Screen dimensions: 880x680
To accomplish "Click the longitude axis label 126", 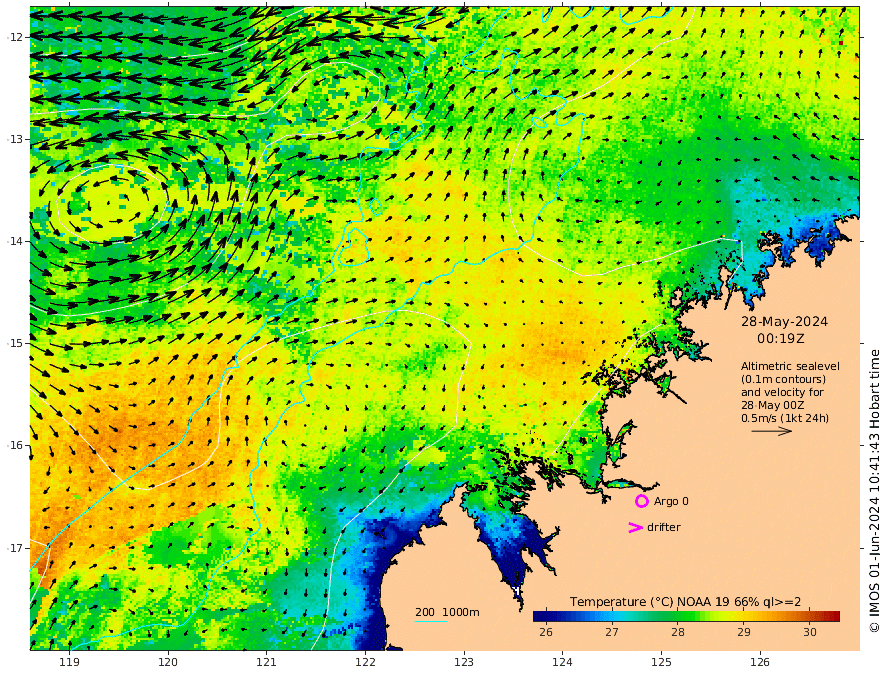I will pyautogui.click(x=760, y=663).
